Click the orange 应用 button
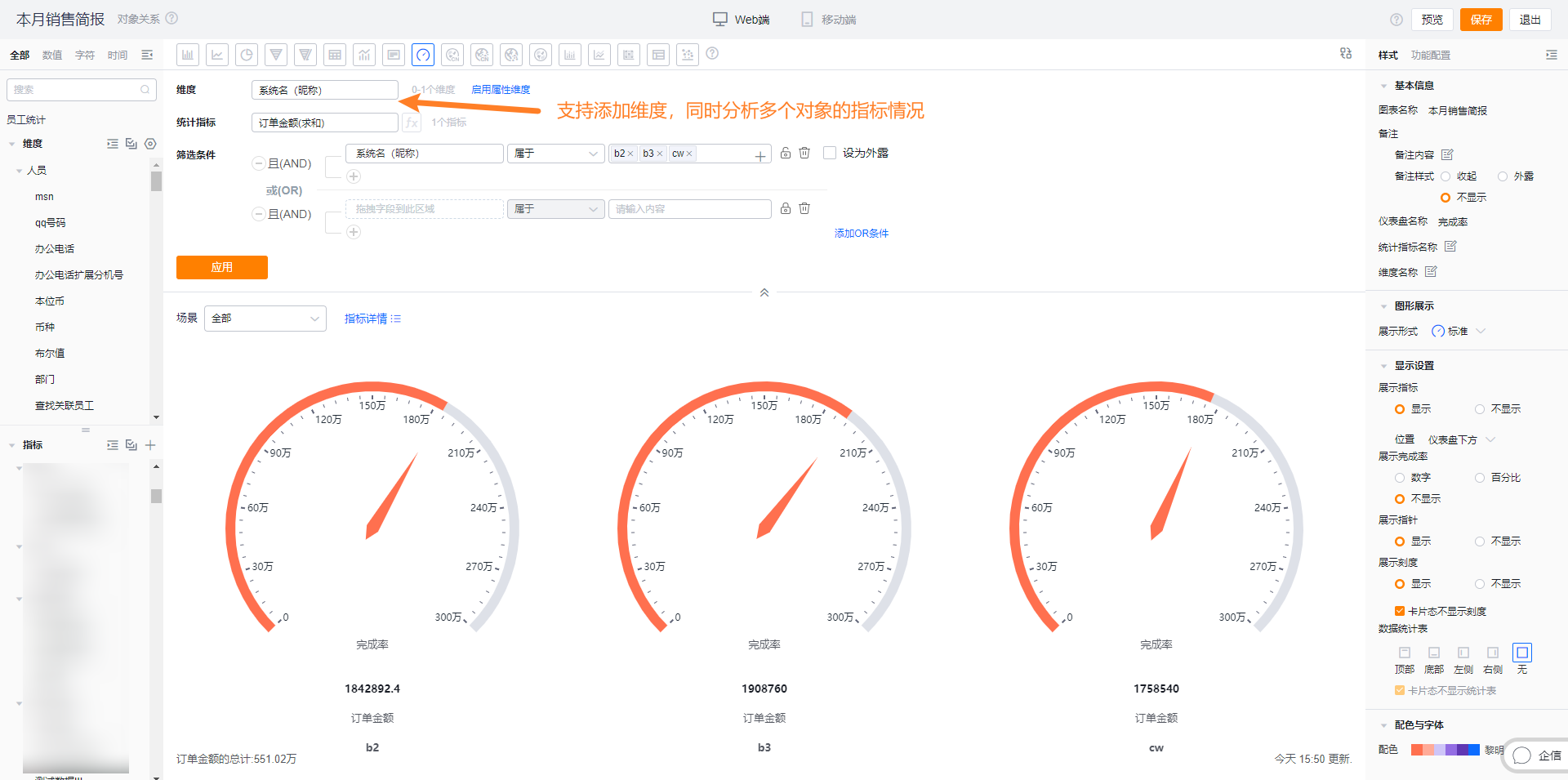1568x780 pixels. point(222,267)
